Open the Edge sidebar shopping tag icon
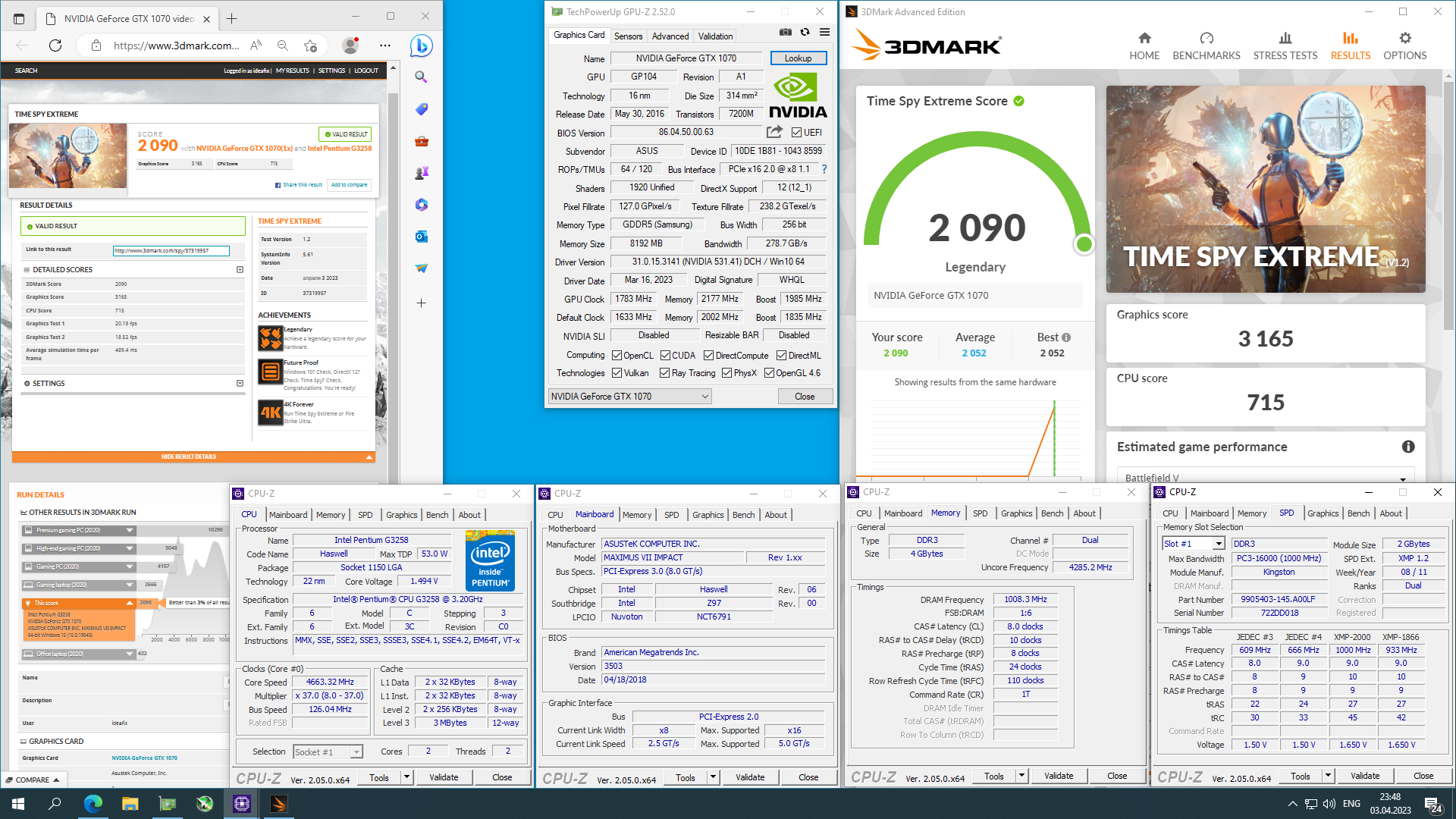 [421, 109]
